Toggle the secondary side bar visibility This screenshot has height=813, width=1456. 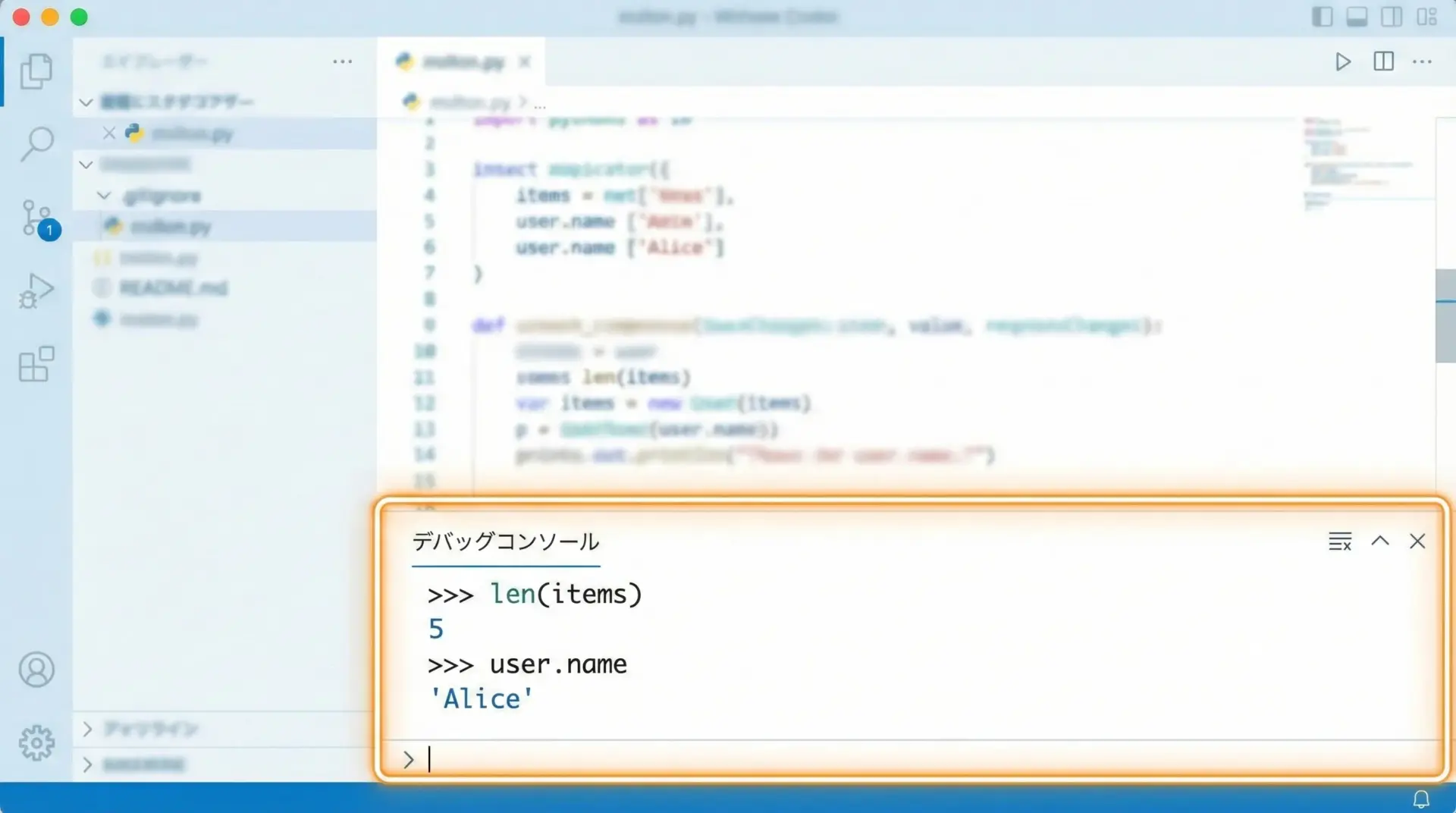1392,17
